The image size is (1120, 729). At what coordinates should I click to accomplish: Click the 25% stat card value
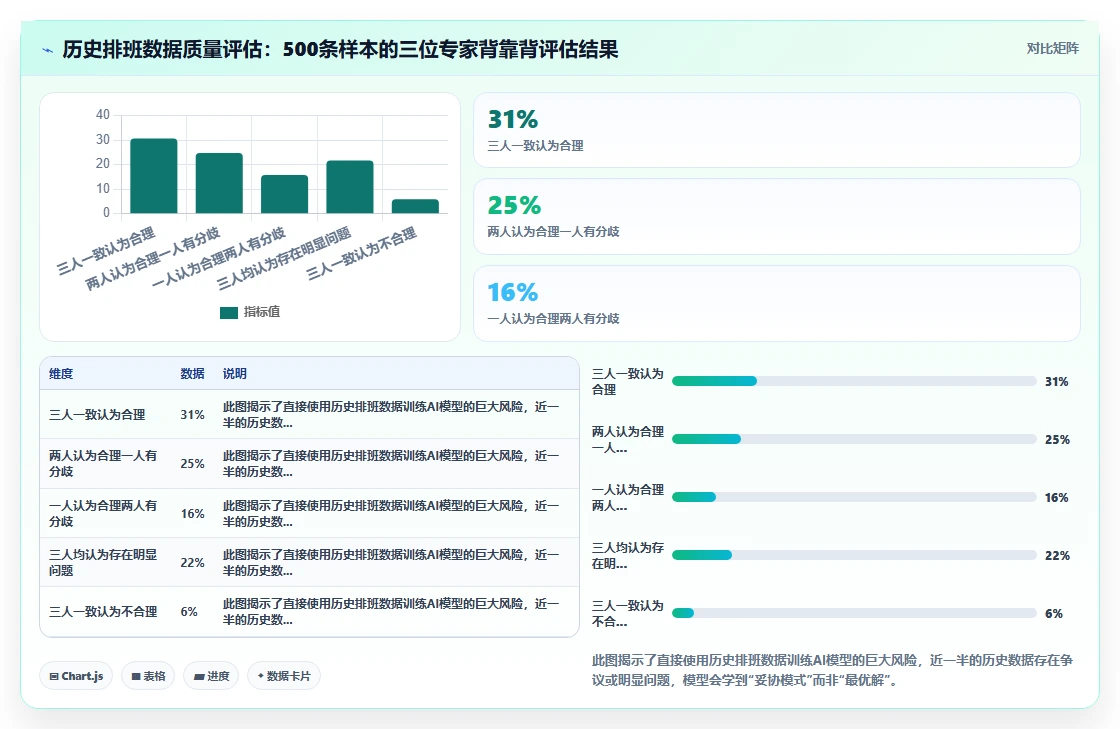514,206
